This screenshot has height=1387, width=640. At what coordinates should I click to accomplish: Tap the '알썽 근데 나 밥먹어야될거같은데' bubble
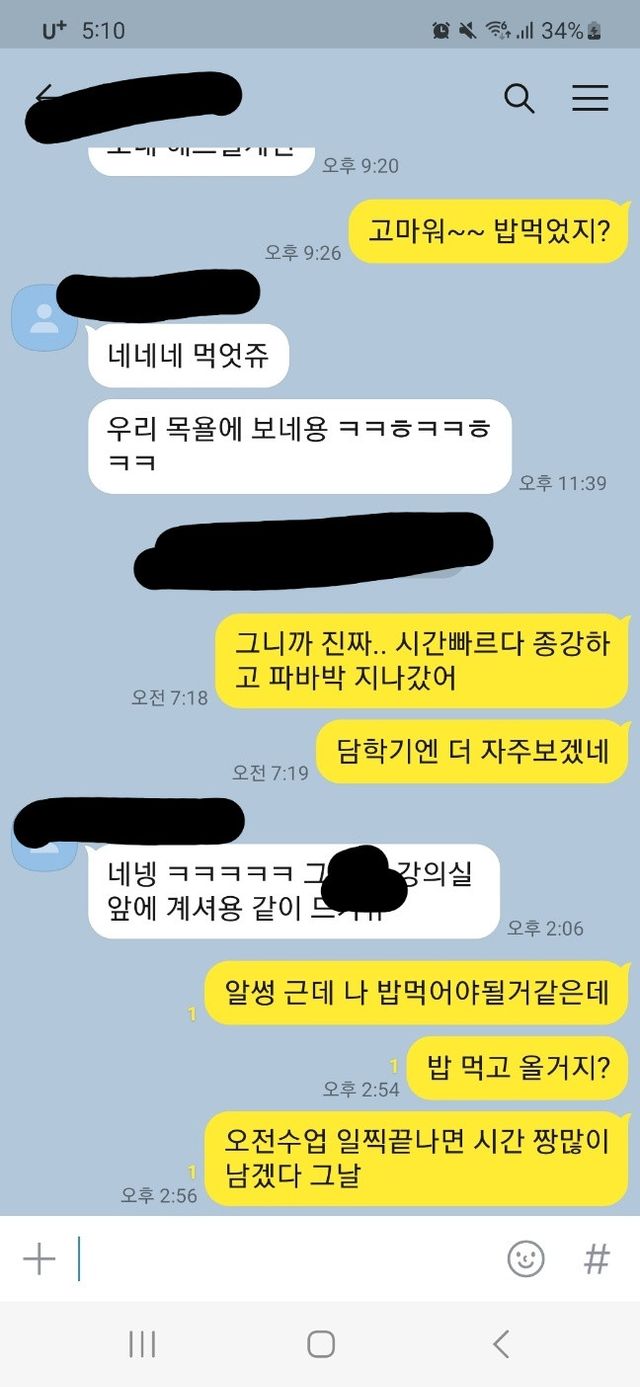pos(417,994)
